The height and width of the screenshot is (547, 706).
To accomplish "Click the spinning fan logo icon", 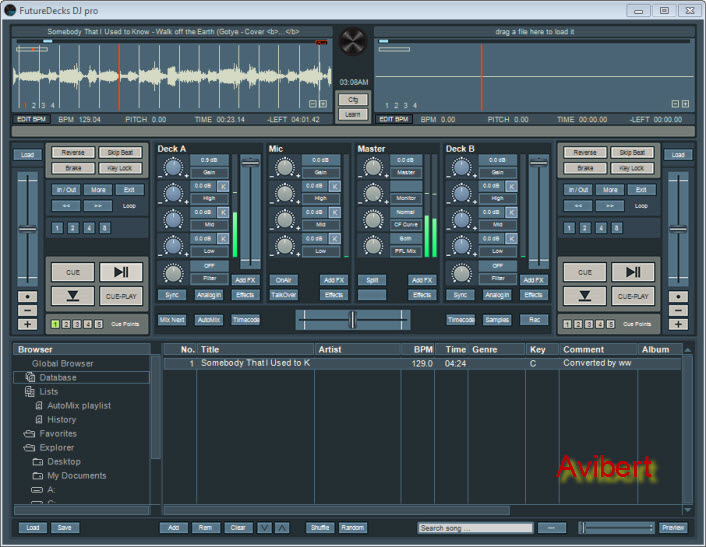I will [x=353, y=41].
